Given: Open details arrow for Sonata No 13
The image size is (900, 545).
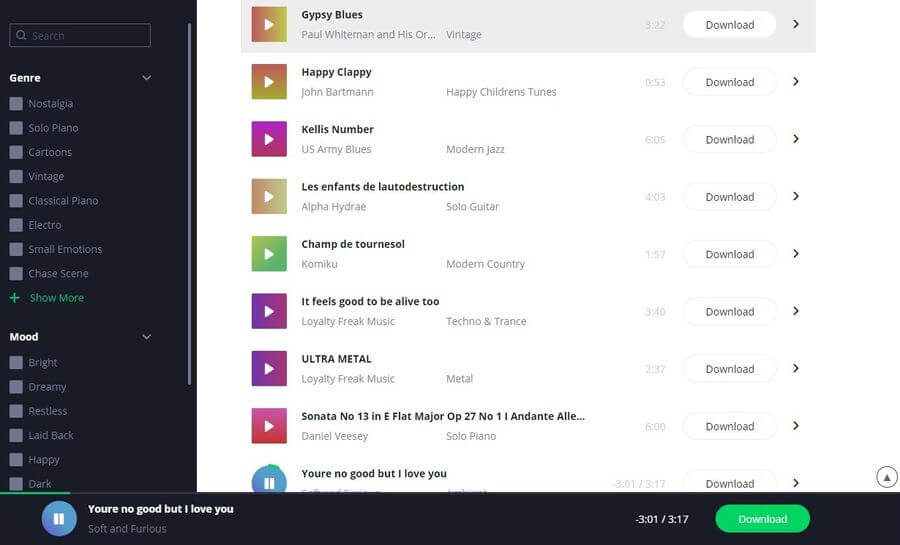Looking at the screenshot, I should click(796, 426).
